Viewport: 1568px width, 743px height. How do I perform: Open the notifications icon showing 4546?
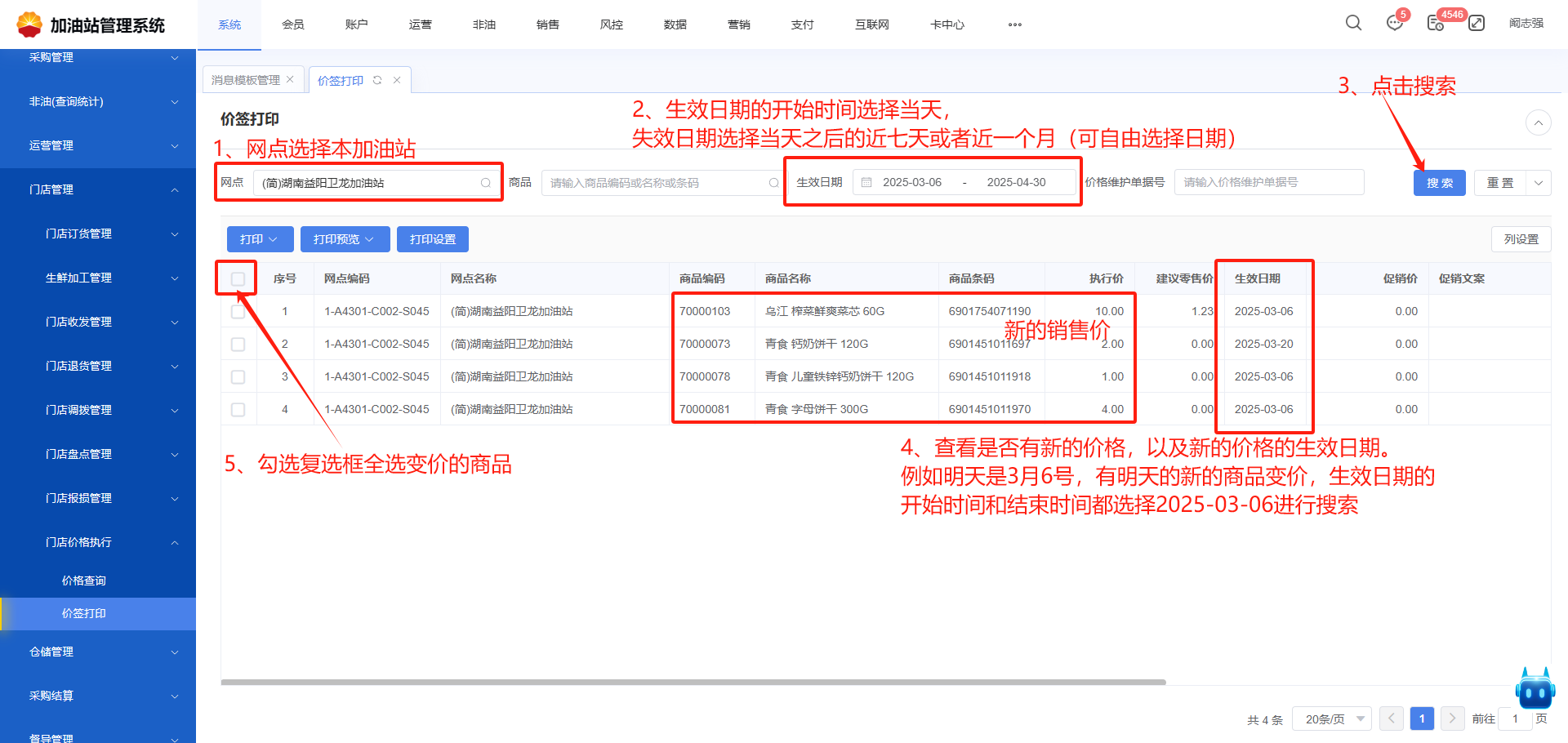point(1435,23)
